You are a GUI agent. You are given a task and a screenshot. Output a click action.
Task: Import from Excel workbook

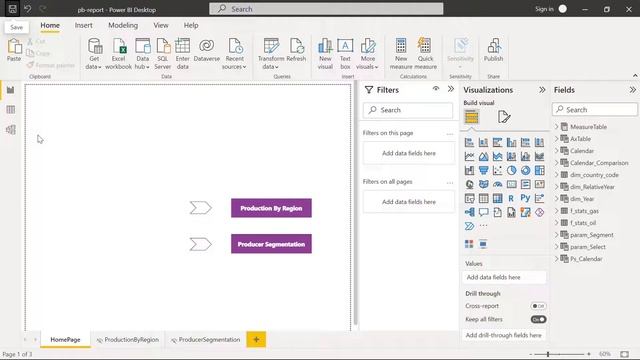(x=118, y=53)
